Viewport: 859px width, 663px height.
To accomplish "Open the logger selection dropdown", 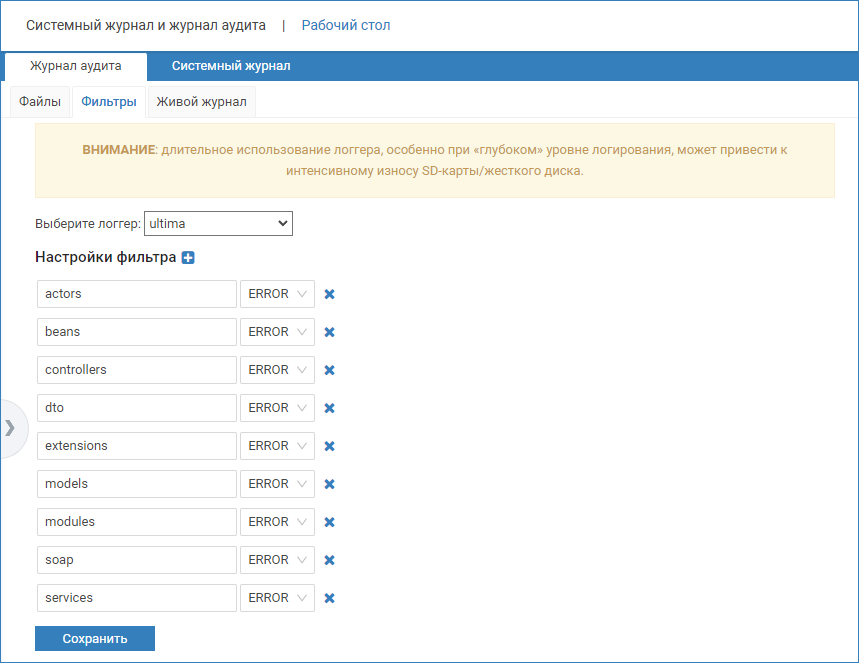I will 218,223.
